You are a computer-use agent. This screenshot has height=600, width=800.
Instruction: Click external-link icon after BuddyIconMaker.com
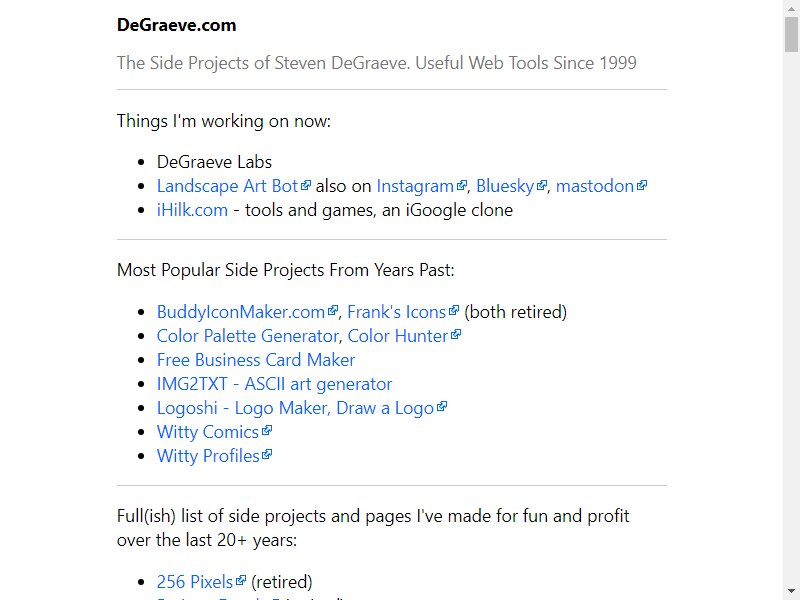click(x=333, y=311)
